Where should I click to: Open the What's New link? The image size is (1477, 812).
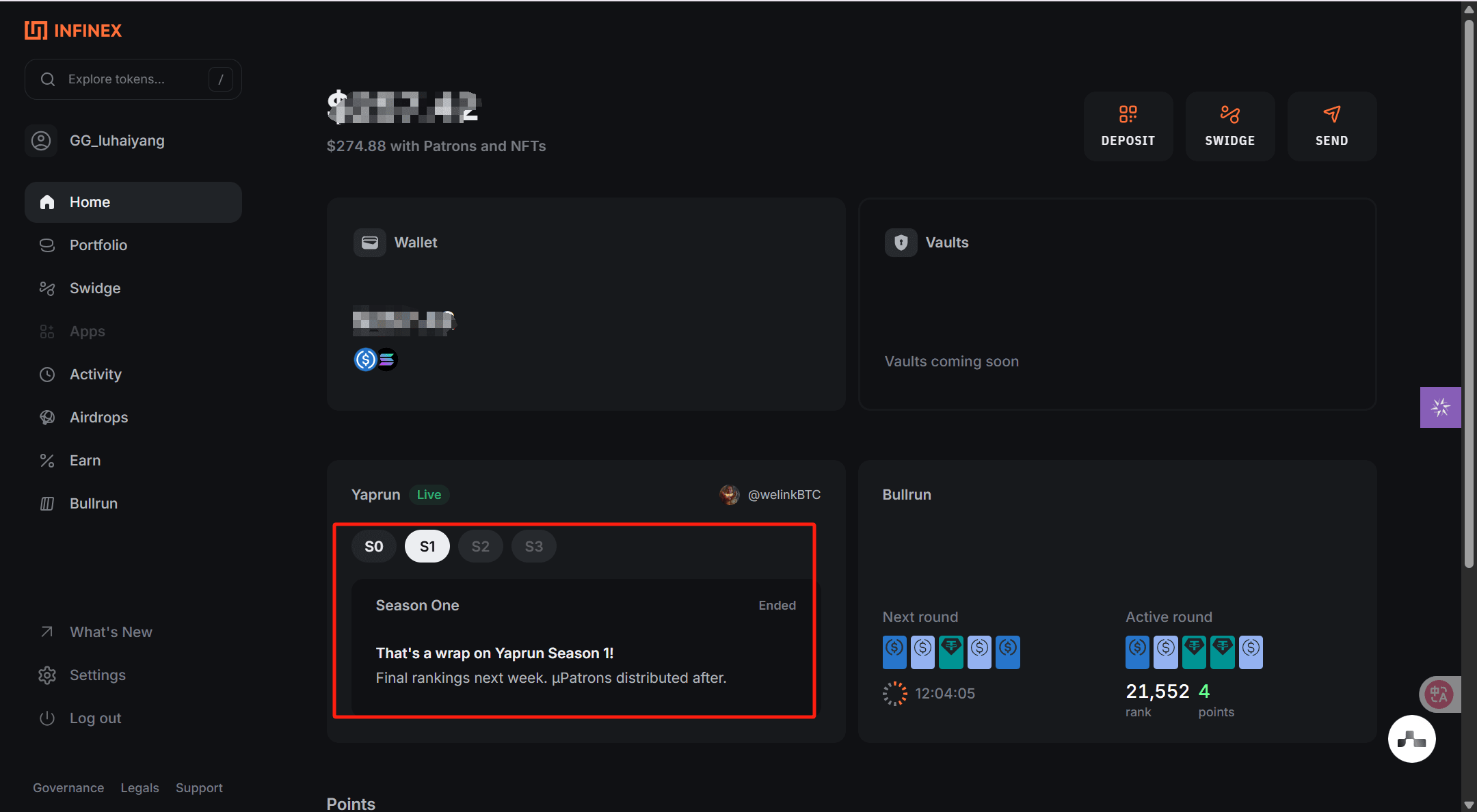(133, 632)
